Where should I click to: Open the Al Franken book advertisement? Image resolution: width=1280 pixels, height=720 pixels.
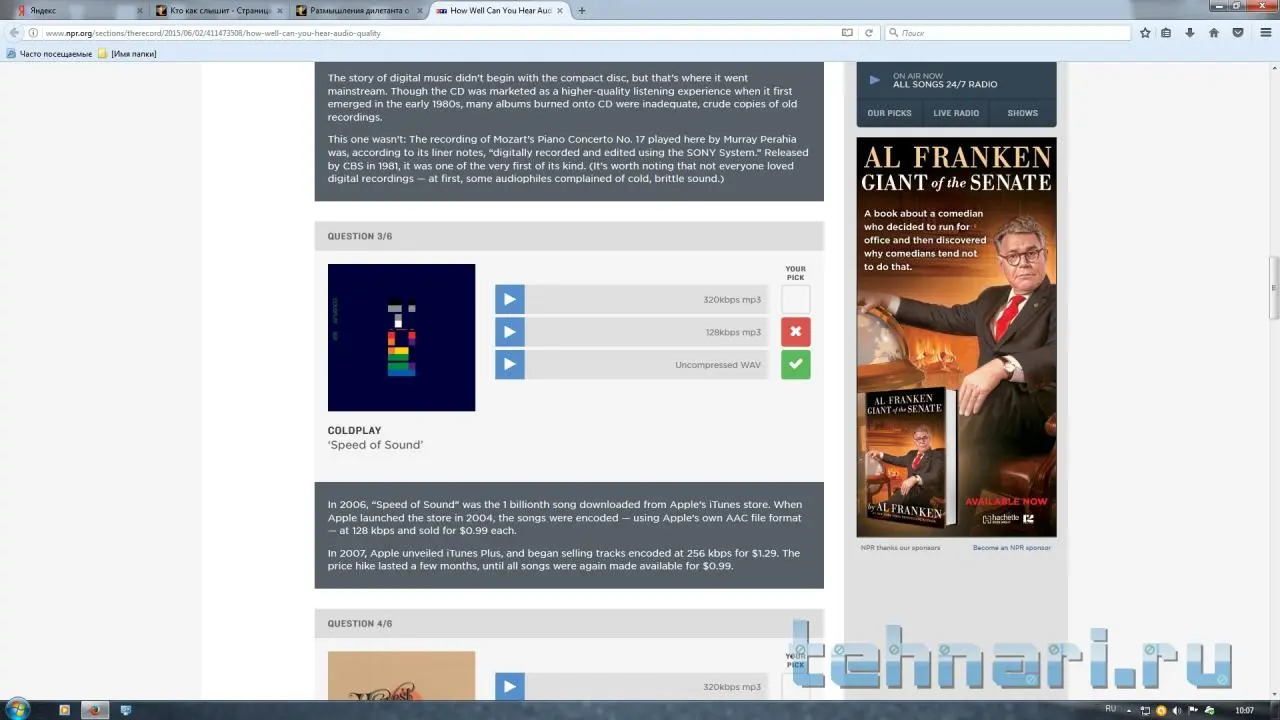pyautogui.click(x=956, y=337)
